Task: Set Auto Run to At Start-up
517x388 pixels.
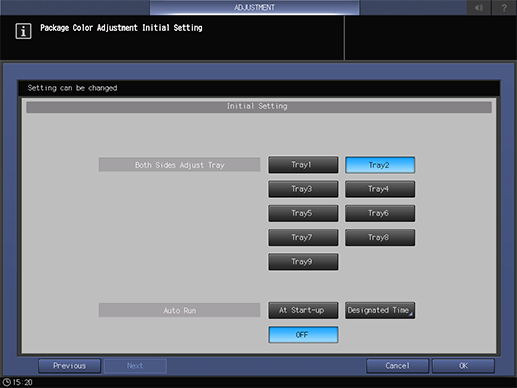Action: pyautogui.click(x=303, y=310)
